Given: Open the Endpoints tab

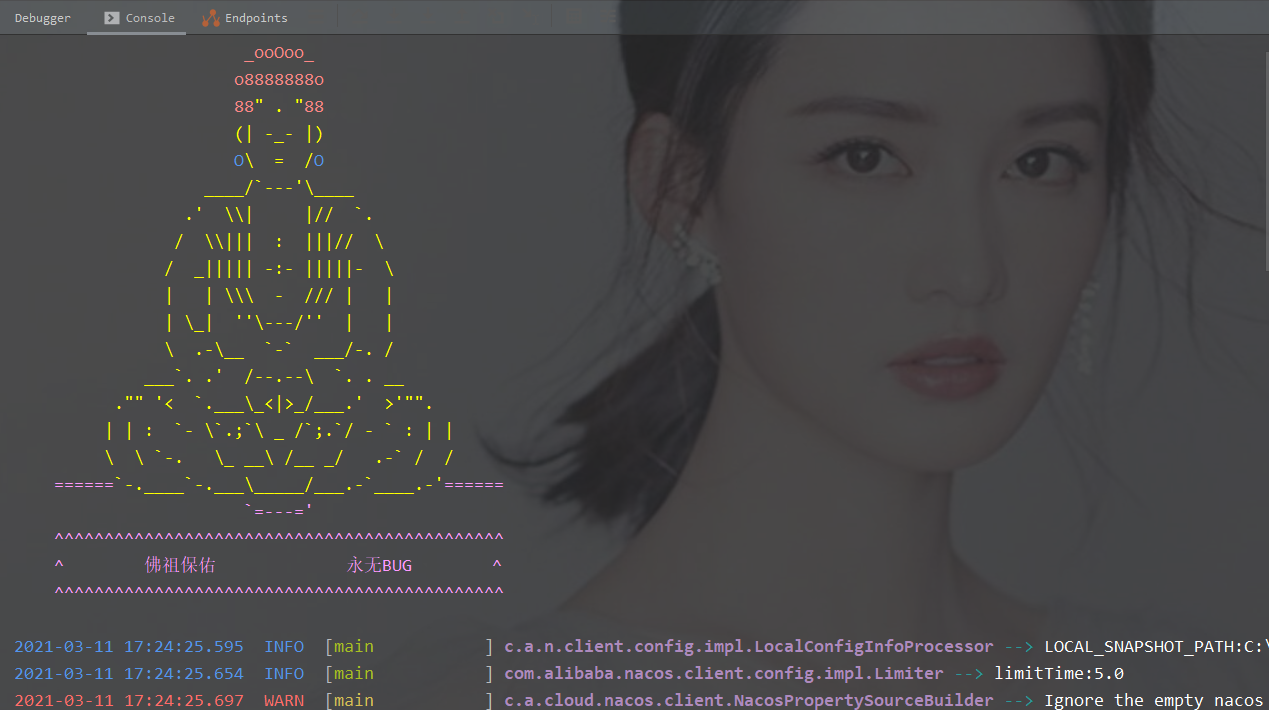Looking at the screenshot, I should coord(257,17).
